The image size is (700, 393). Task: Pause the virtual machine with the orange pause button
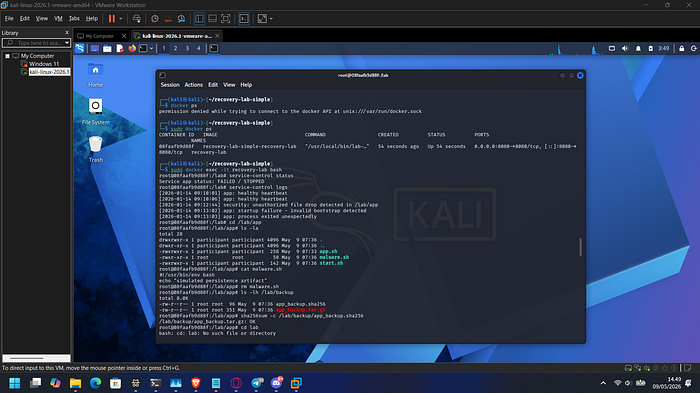[x=112, y=19]
